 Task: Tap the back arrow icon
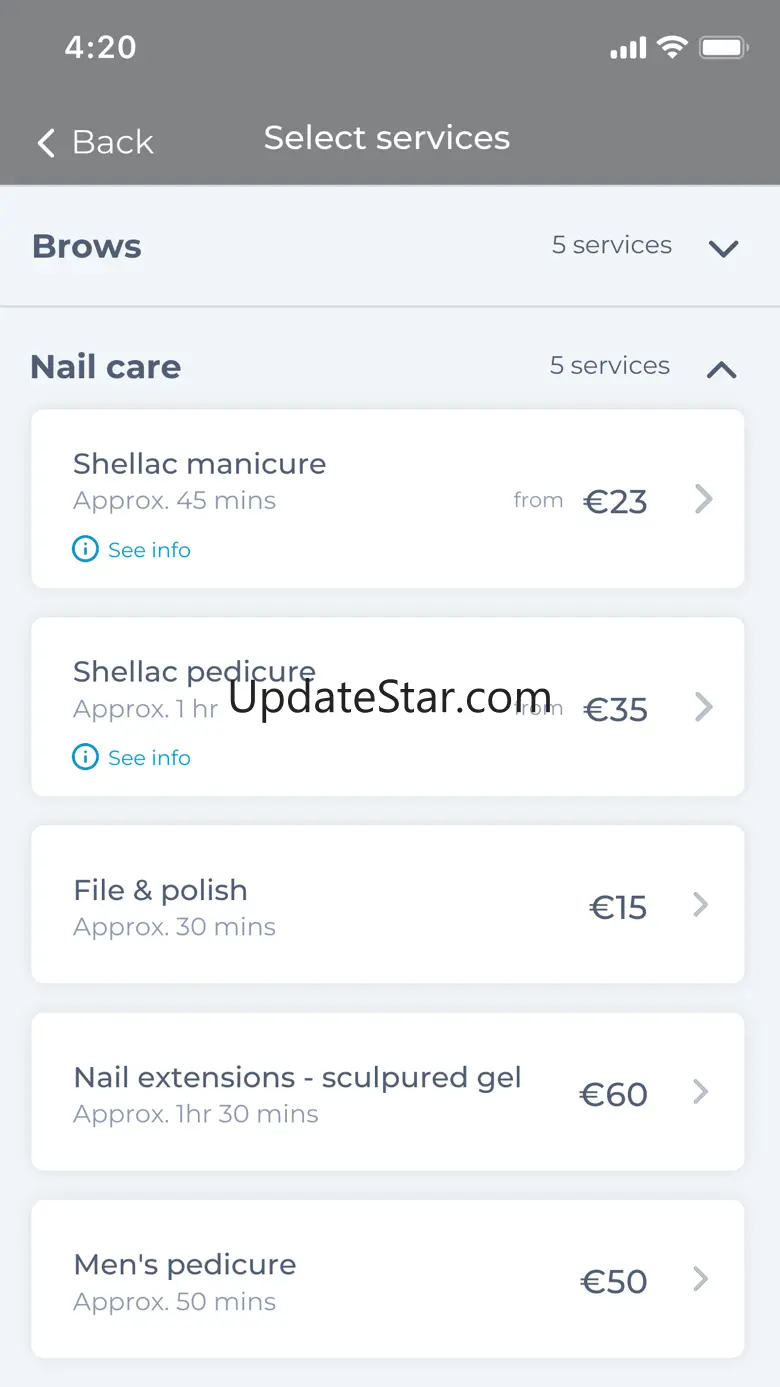click(46, 143)
